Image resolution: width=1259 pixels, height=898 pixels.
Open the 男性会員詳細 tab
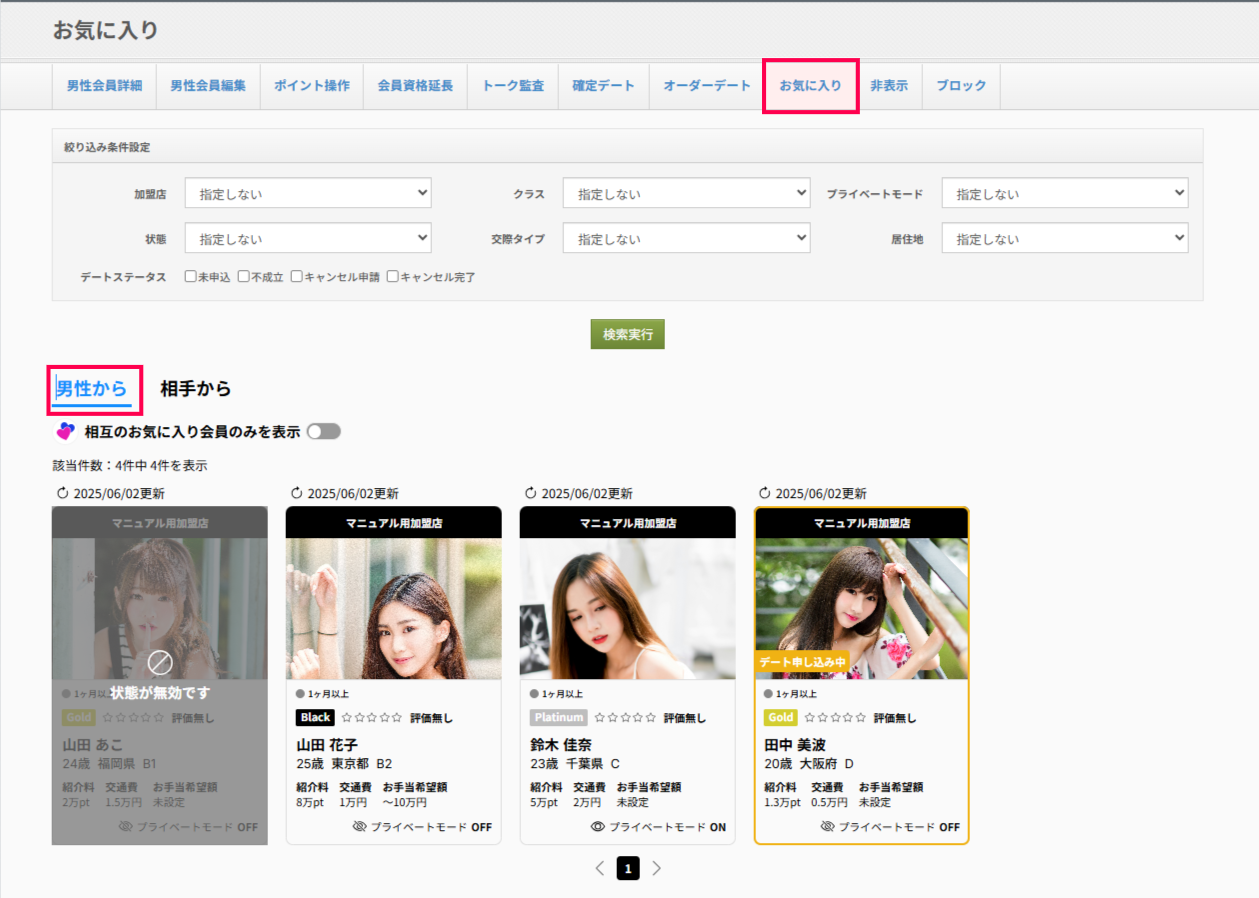pos(105,86)
